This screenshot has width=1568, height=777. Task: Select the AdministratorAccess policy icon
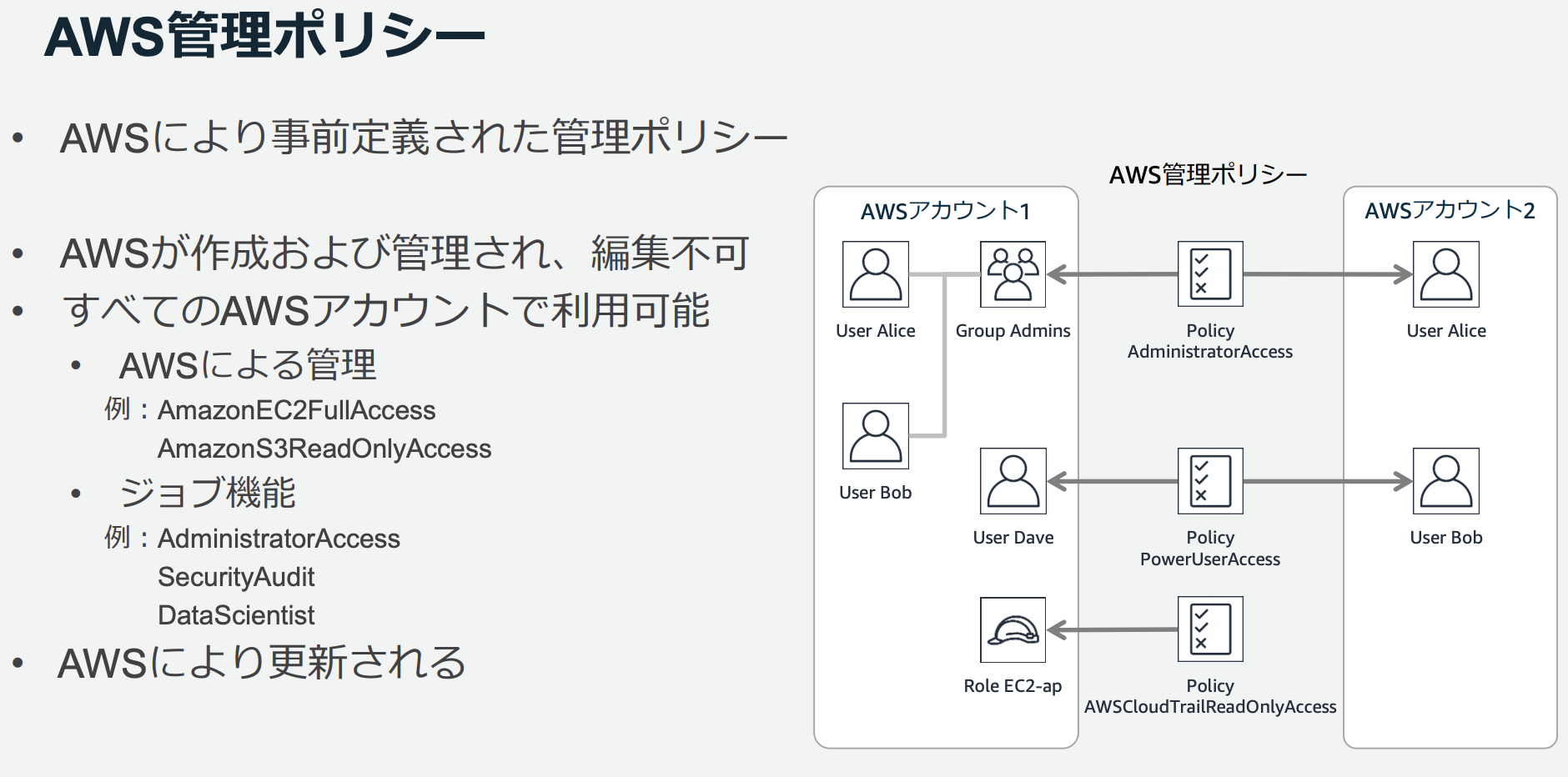click(x=1210, y=274)
